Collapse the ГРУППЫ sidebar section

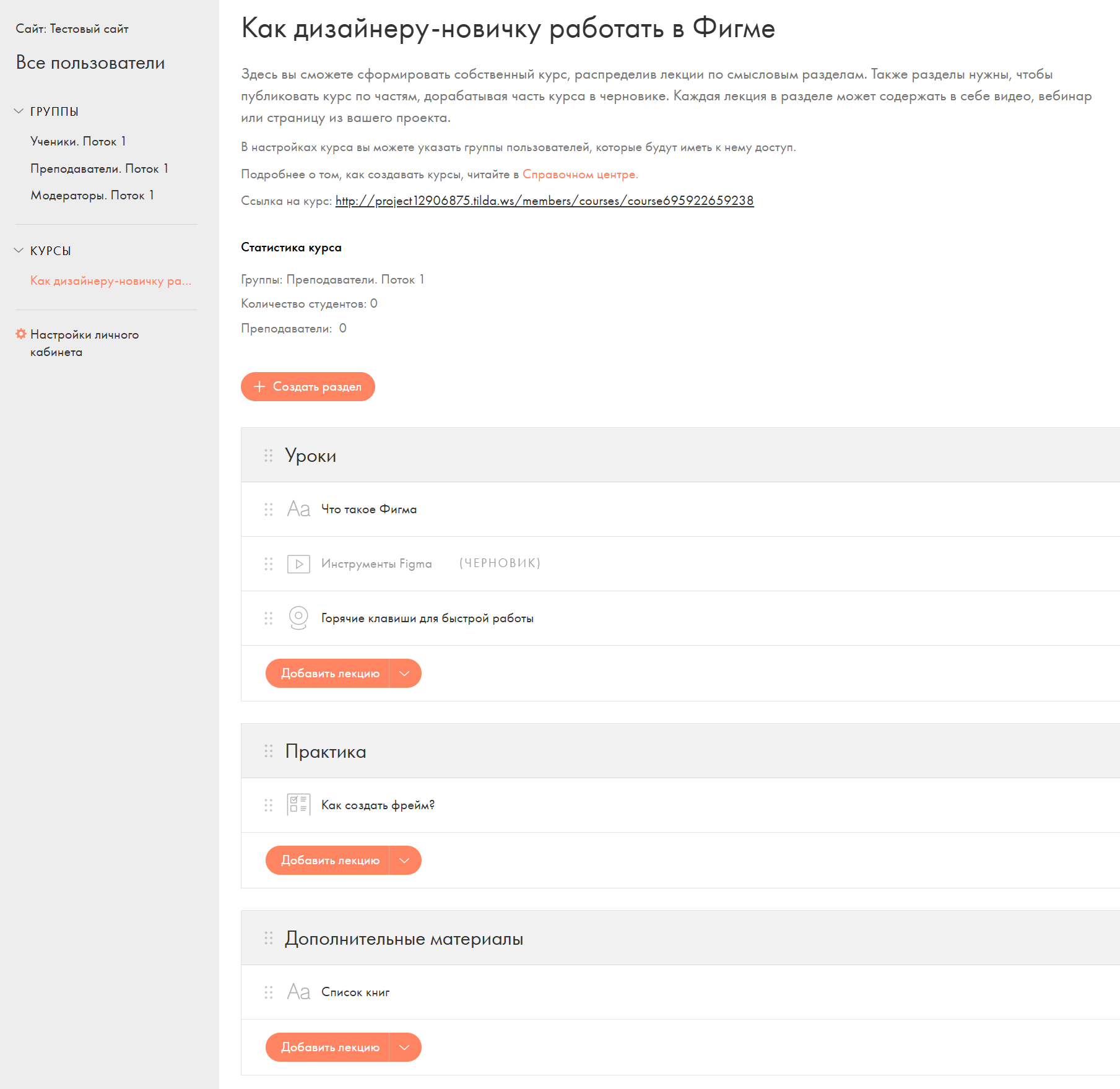(19, 111)
